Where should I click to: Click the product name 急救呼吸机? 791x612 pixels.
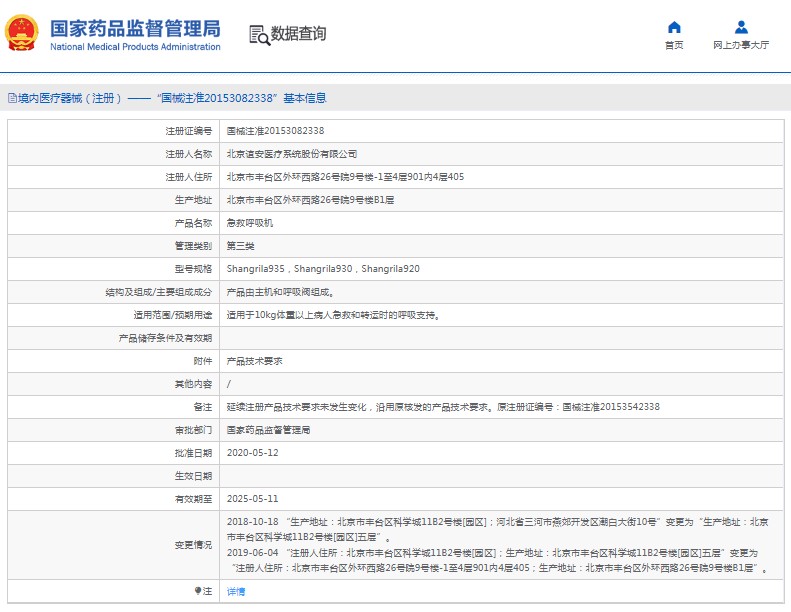click(x=249, y=223)
